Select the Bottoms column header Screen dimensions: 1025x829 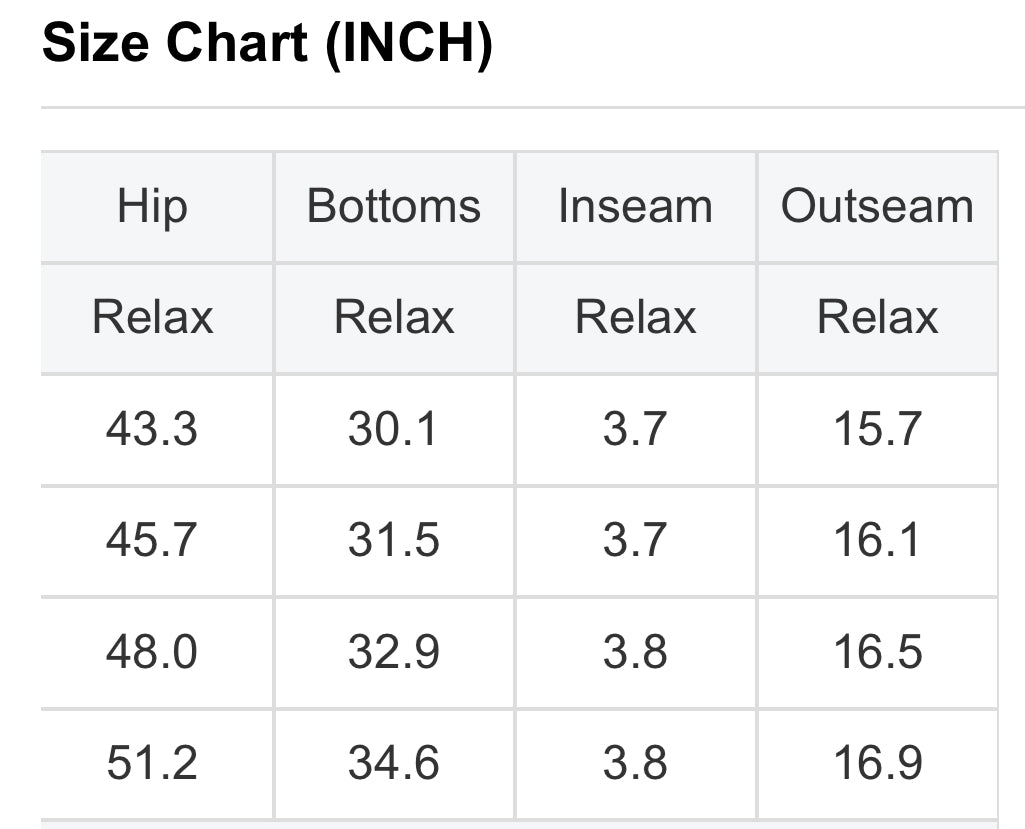[394, 207]
